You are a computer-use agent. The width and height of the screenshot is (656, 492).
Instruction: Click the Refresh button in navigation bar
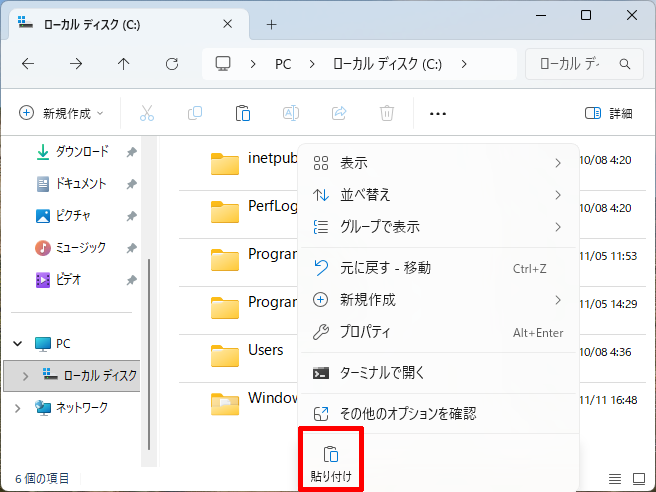click(x=172, y=64)
